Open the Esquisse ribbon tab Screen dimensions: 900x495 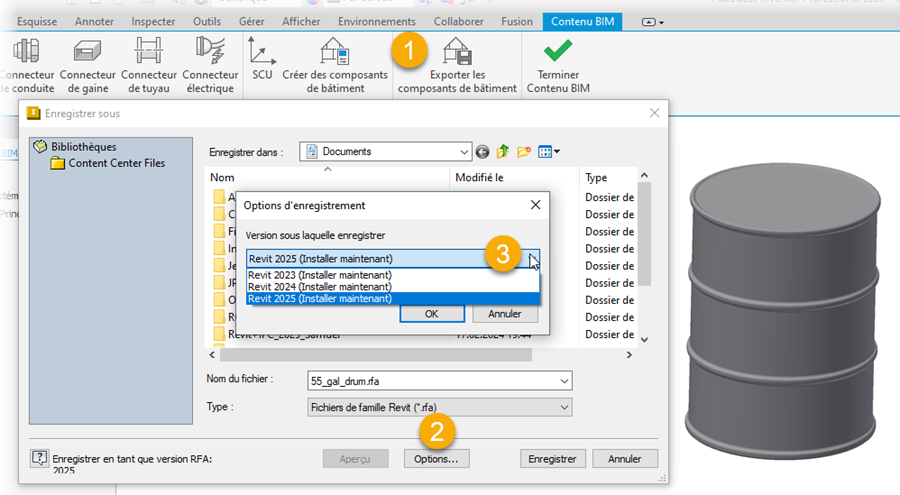point(37,22)
